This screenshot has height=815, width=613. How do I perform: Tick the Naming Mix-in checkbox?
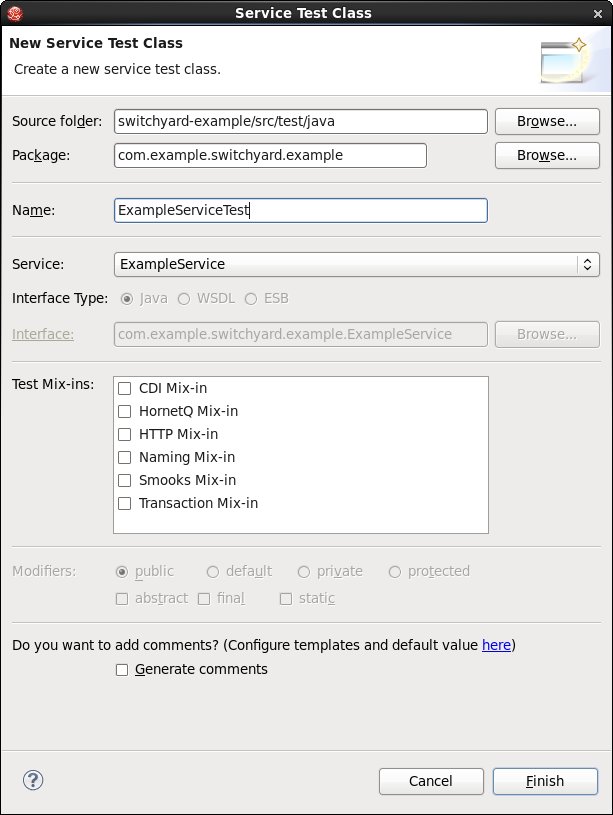click(125, 457)
